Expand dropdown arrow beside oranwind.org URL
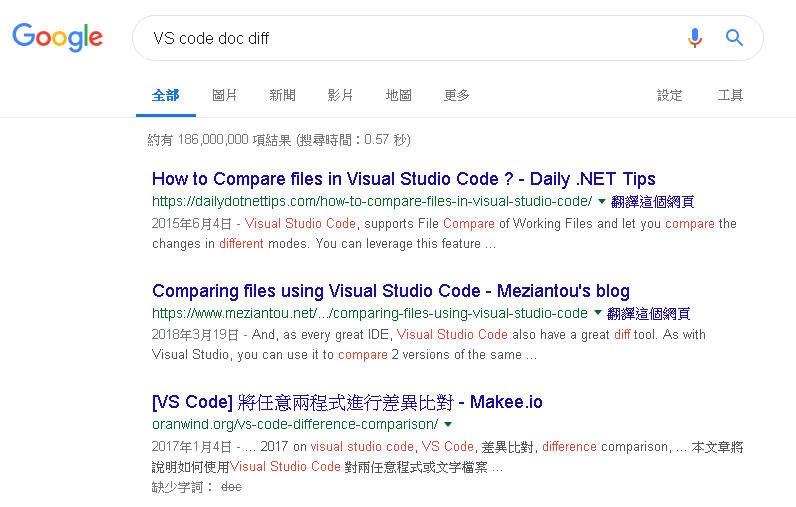The height and width of the screenshot is (507, 796). [448, 424]
